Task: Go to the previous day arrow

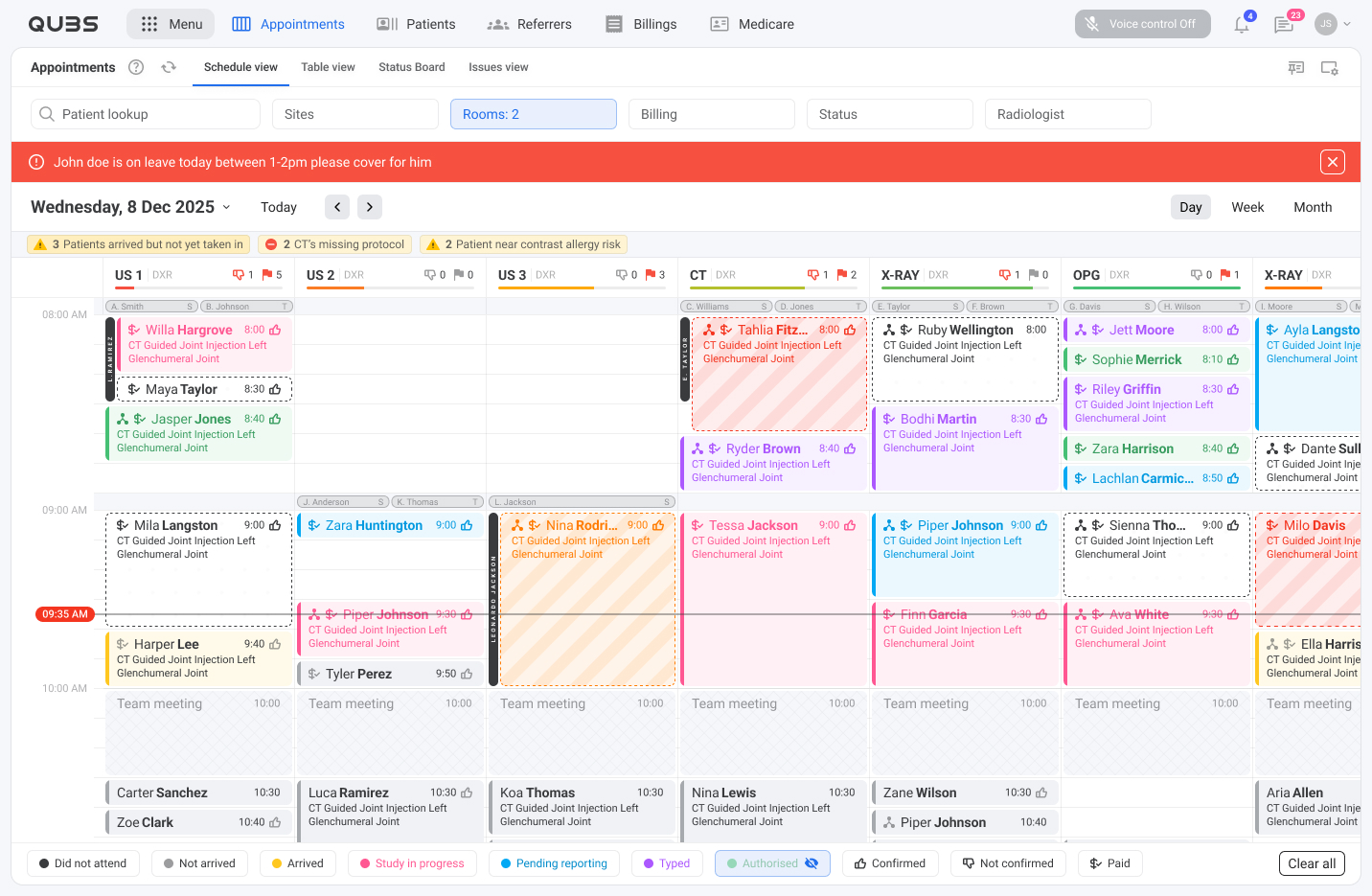Action: [337, 207]
